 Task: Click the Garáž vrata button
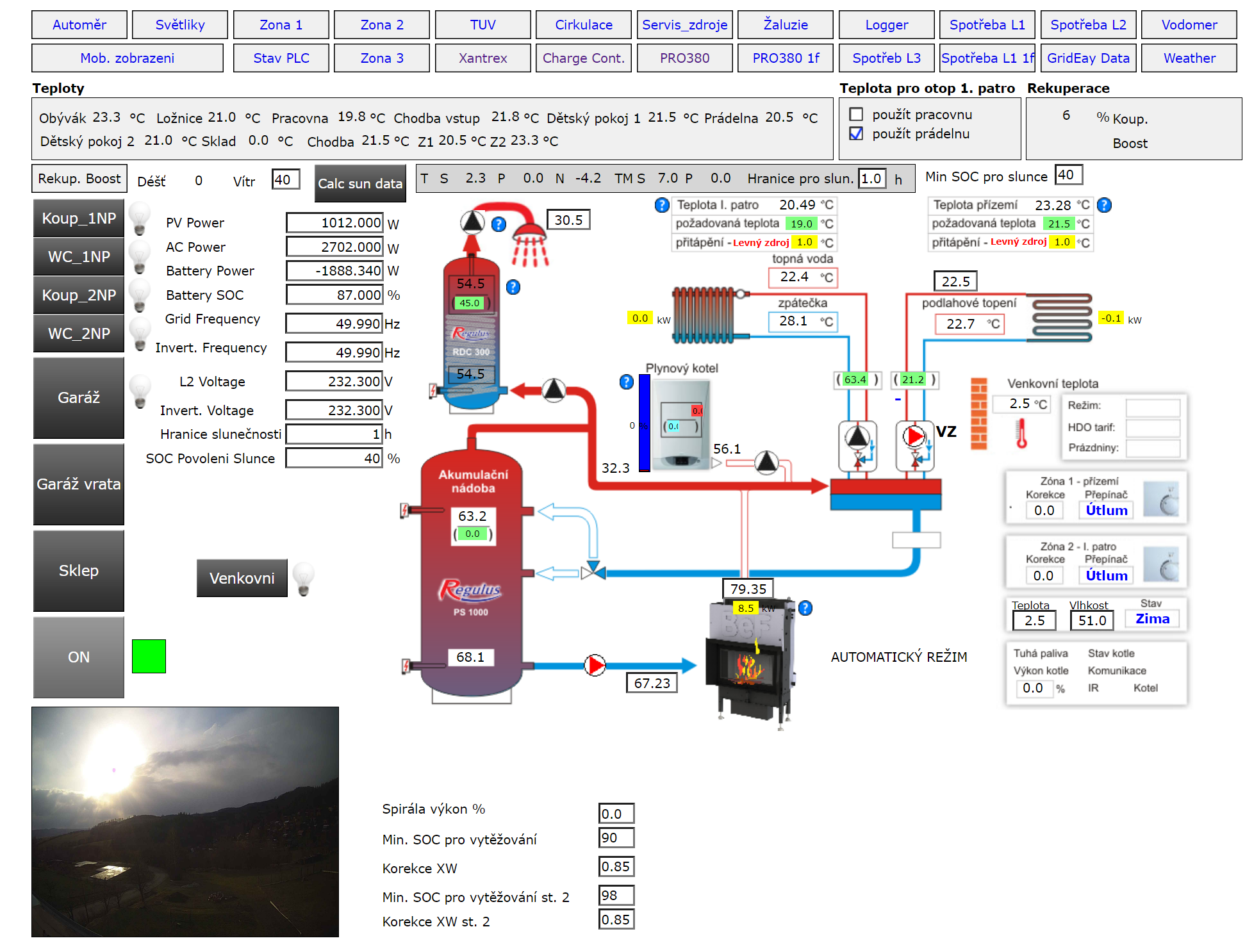[79, 484]
